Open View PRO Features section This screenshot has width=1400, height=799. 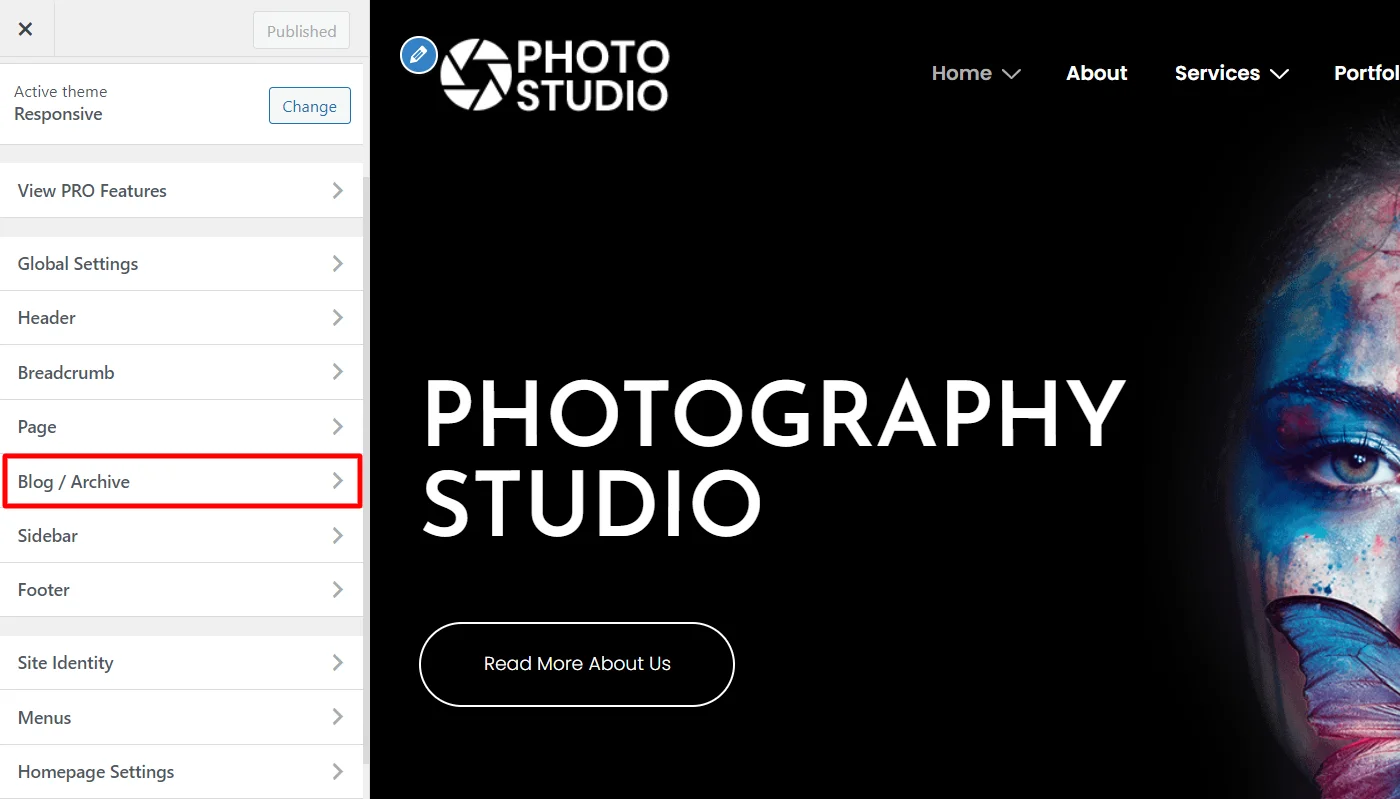pyautogui.click(x=181, y=190)
